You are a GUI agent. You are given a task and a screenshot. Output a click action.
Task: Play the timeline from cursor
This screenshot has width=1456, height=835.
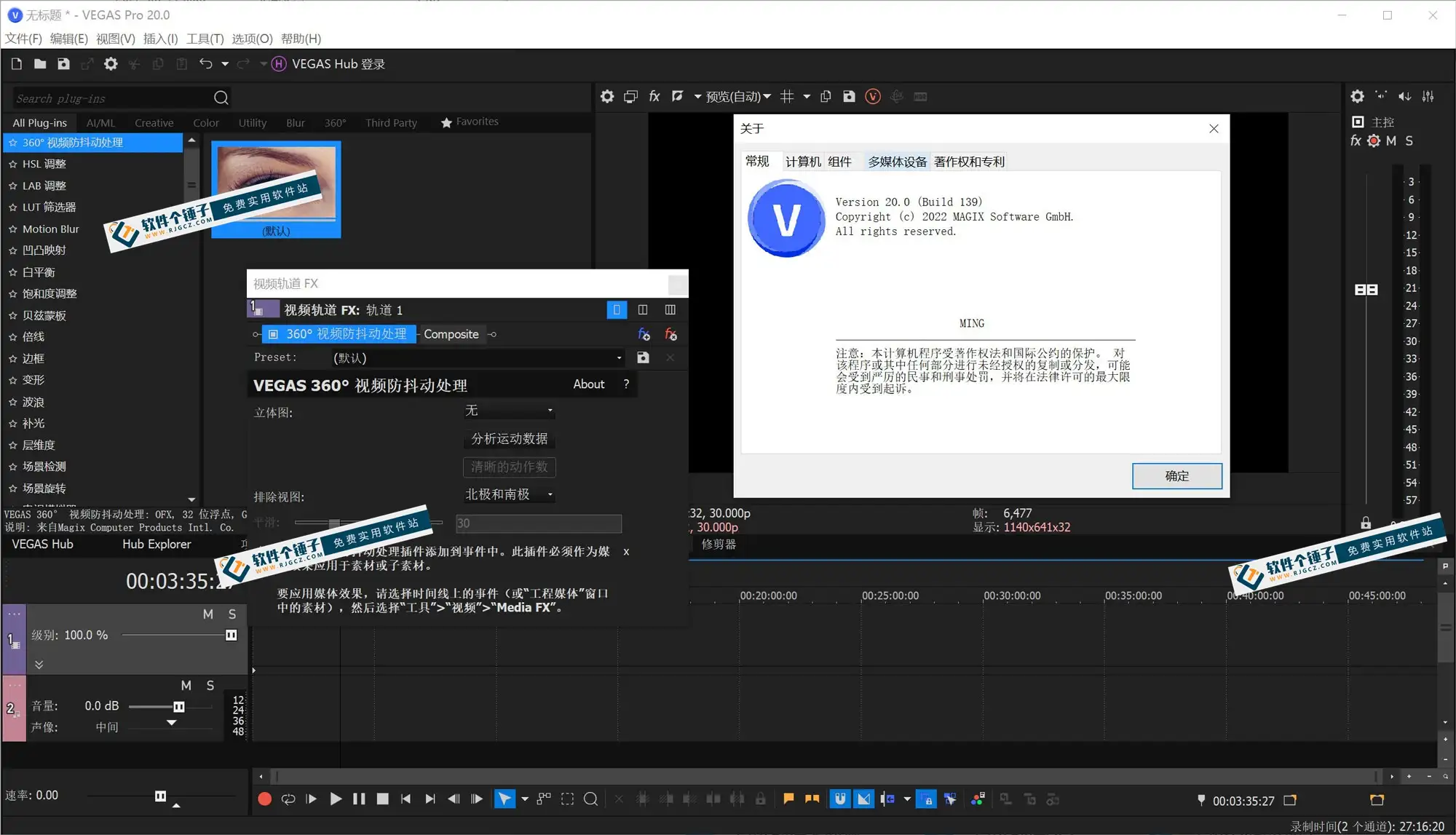[336, 799]
